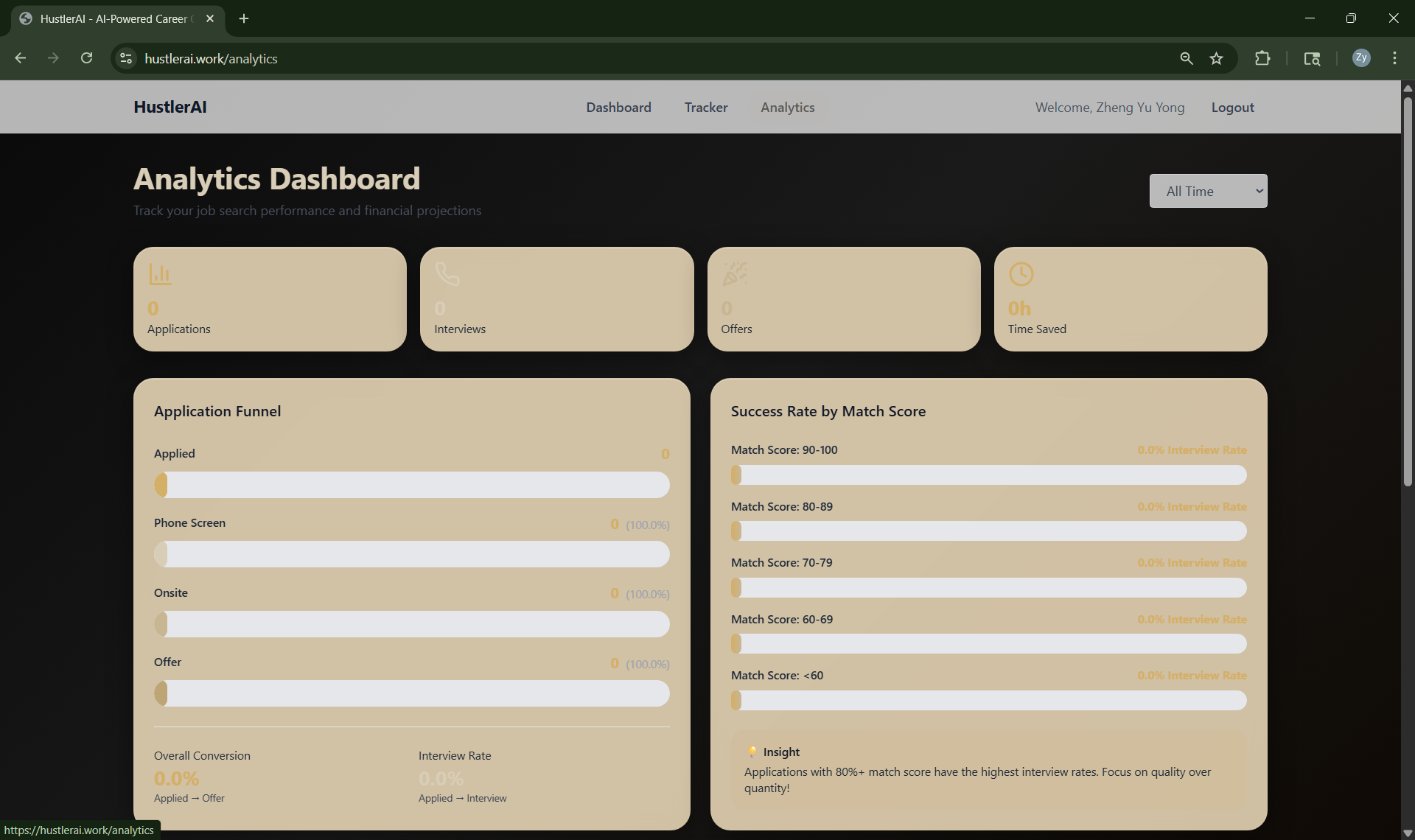Select the Analytics nav item
1415x840 pixels.
coord(787,108)
